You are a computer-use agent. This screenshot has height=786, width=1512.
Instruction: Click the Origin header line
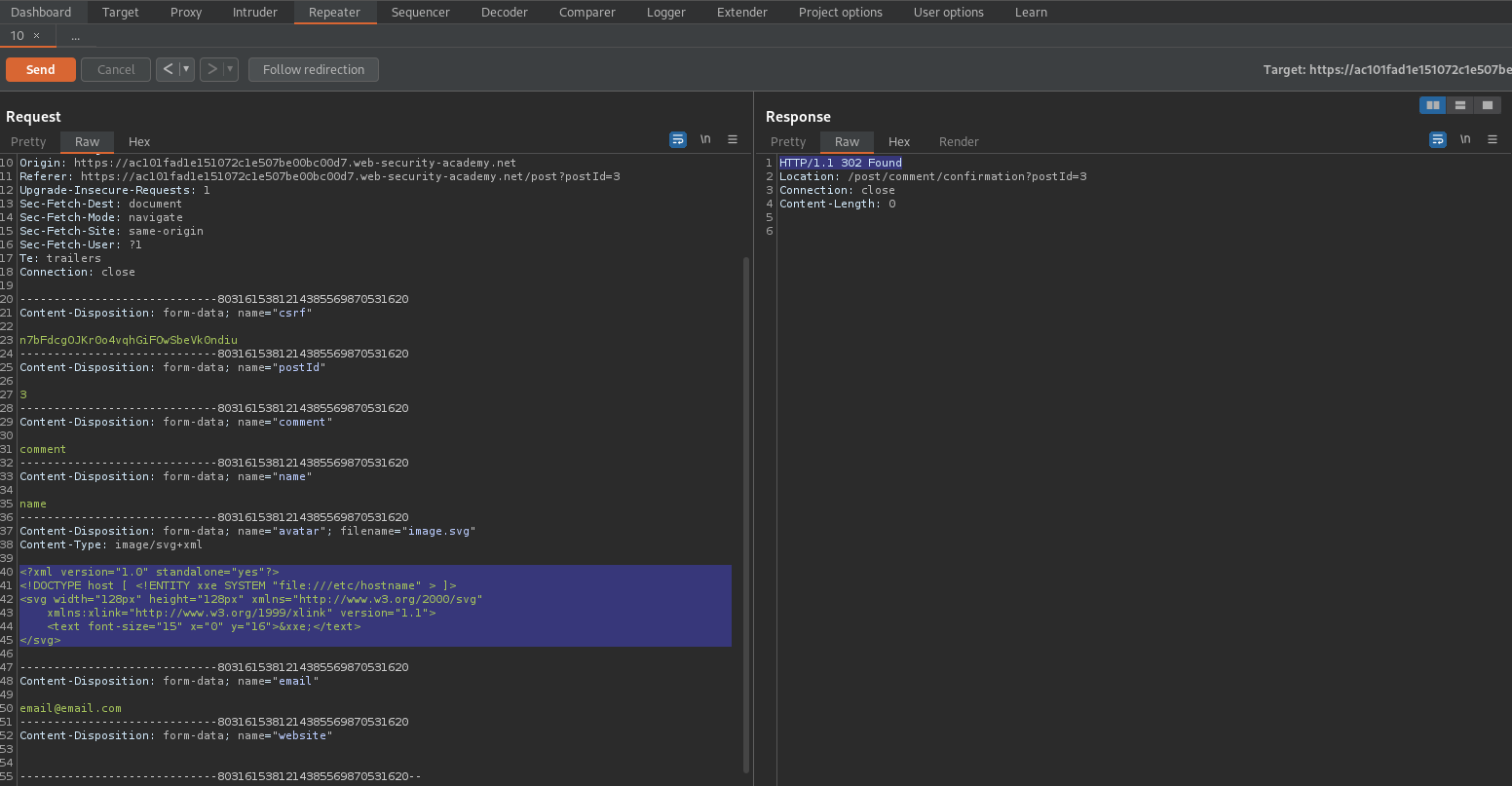pos(268,163)
